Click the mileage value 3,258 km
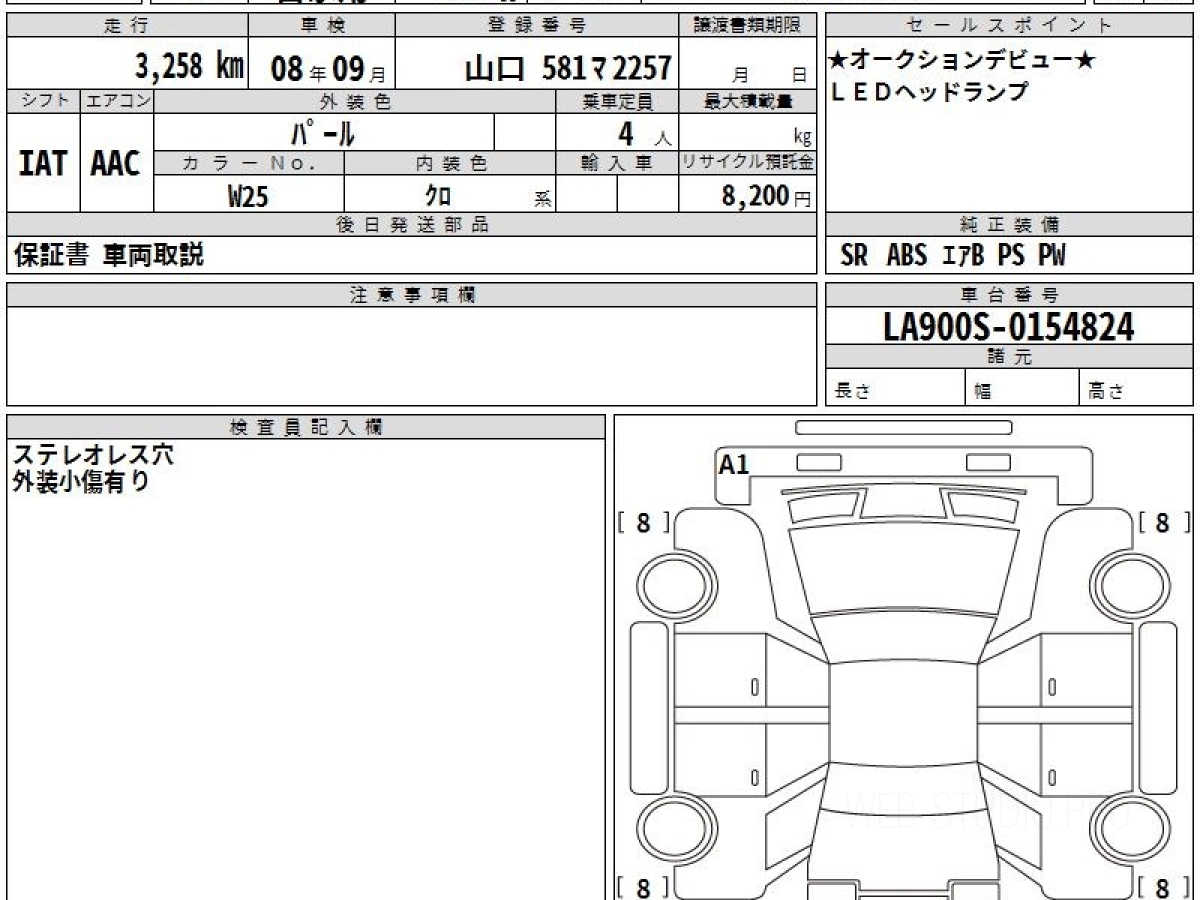This screenshot has height=900, width=1200. [189, 67]
